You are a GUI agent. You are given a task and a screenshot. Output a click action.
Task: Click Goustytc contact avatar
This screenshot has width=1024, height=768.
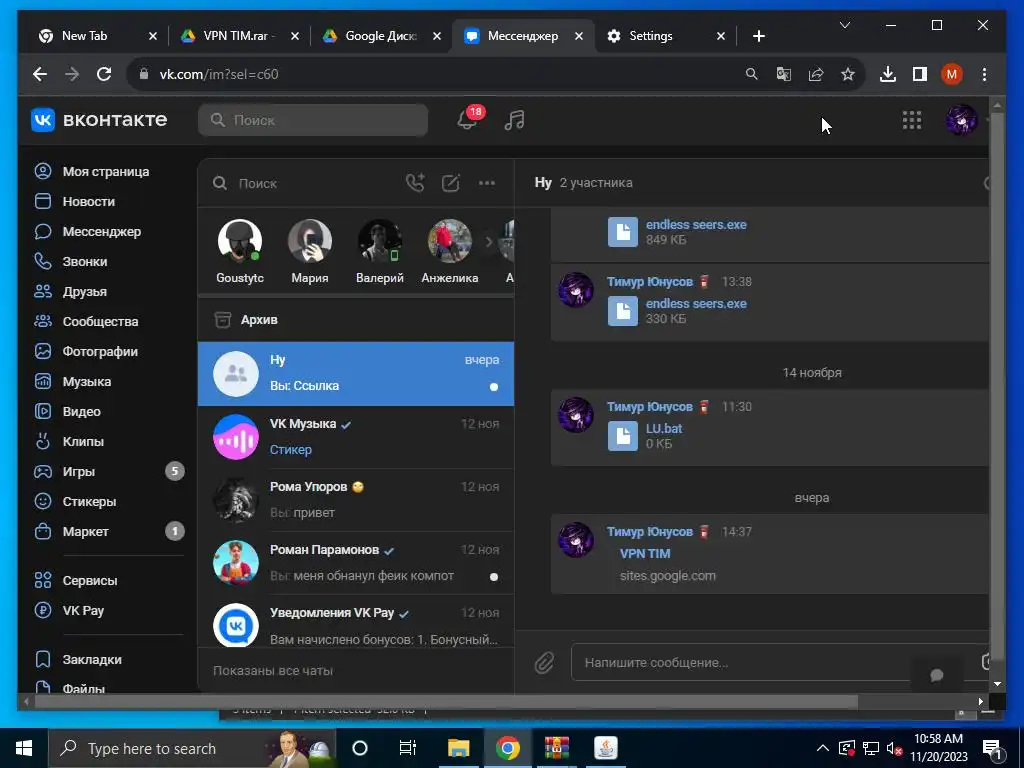pyautogui.click(x=240, y=241)
